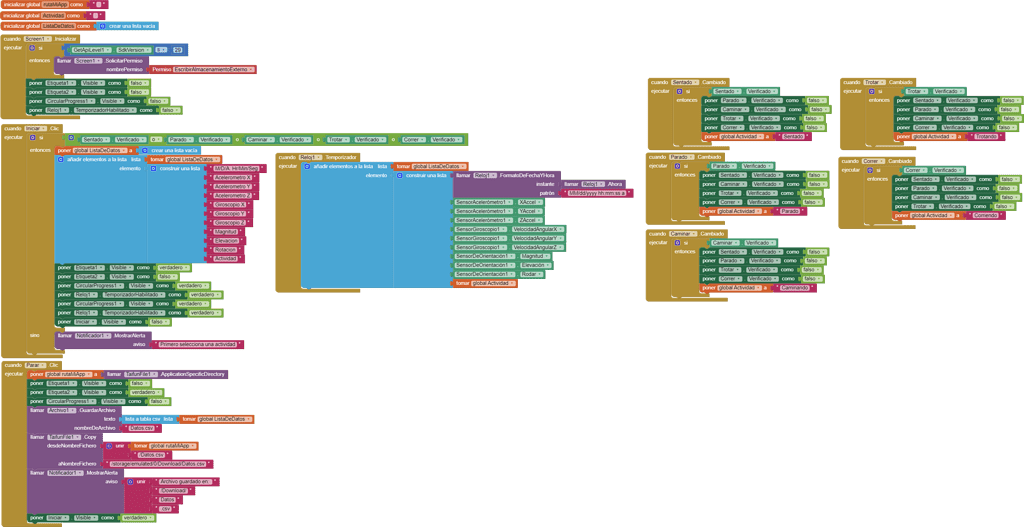
Task: Click gear on top 'crear una lista vacía' block
Action: pyautogui.click(x=102, y=26)
